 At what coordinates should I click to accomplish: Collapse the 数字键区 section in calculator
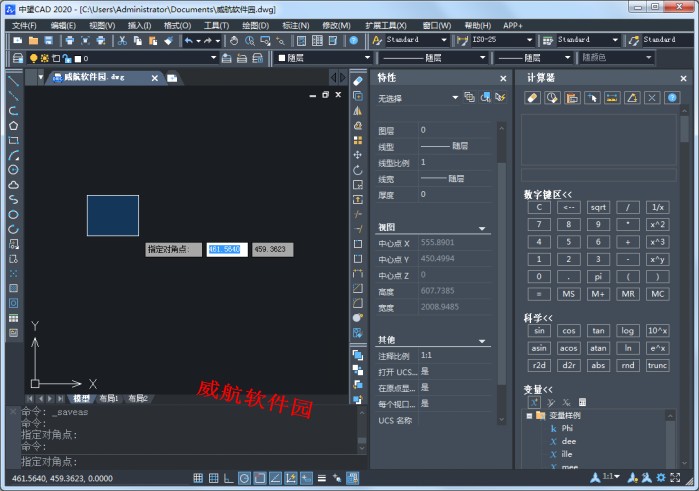(x=548, y=194)
